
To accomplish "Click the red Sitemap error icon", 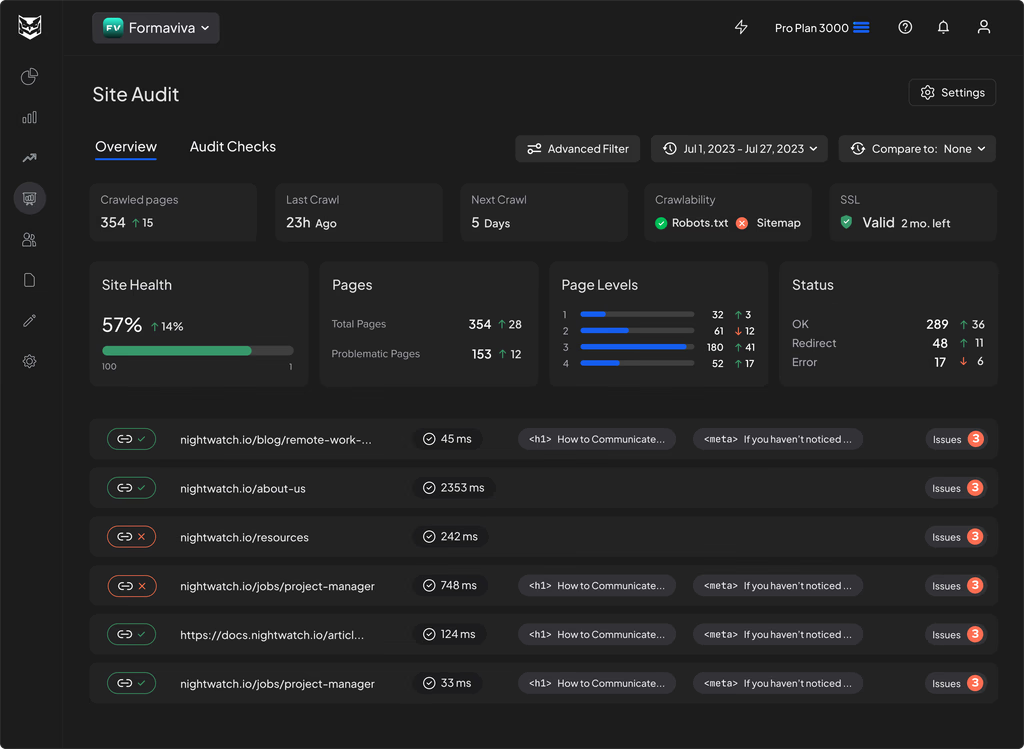I will click(x=742, y=223).
